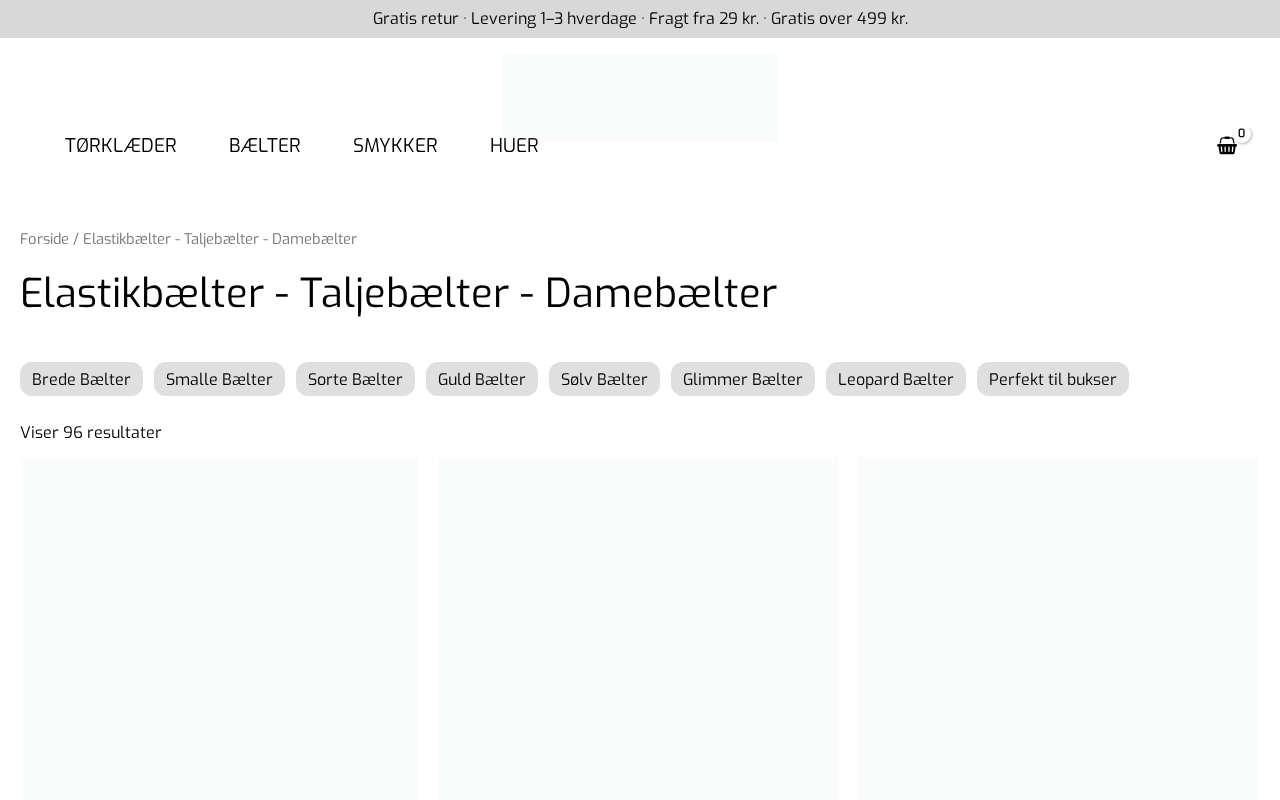1280x800 pixels.
Task: Filter by Leopard Bælter
Action: click(896, 379)
